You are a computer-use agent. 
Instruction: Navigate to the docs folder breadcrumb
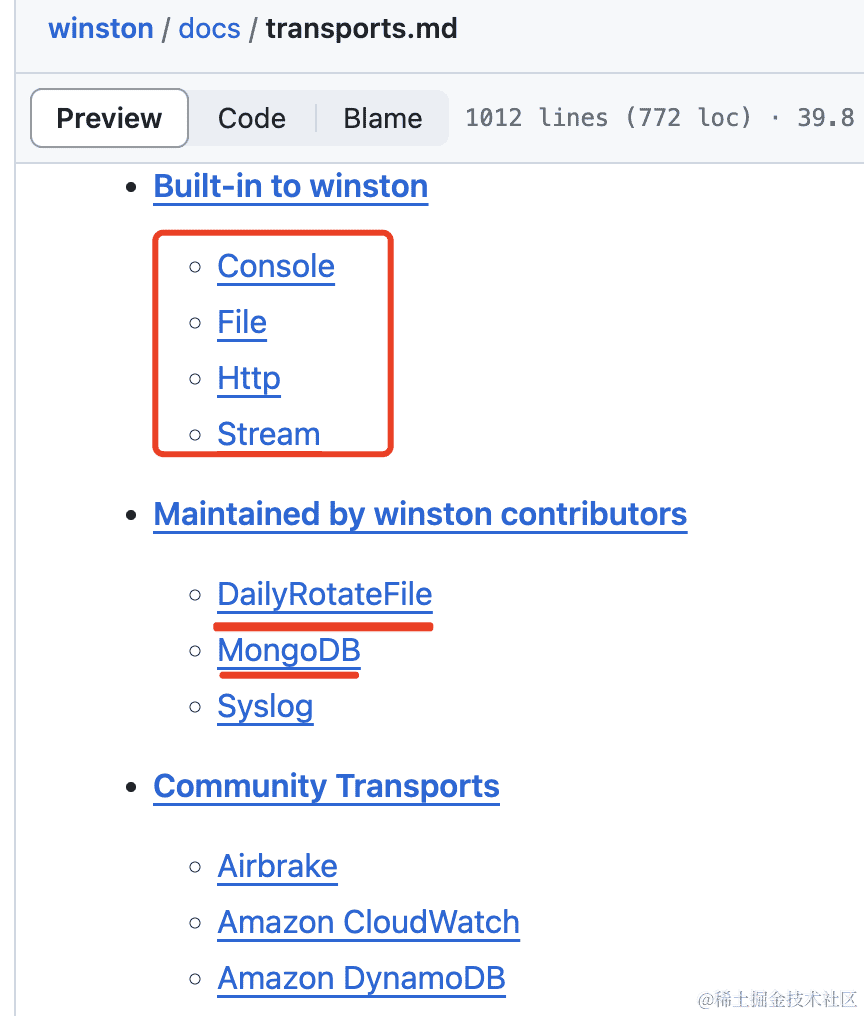209,27
